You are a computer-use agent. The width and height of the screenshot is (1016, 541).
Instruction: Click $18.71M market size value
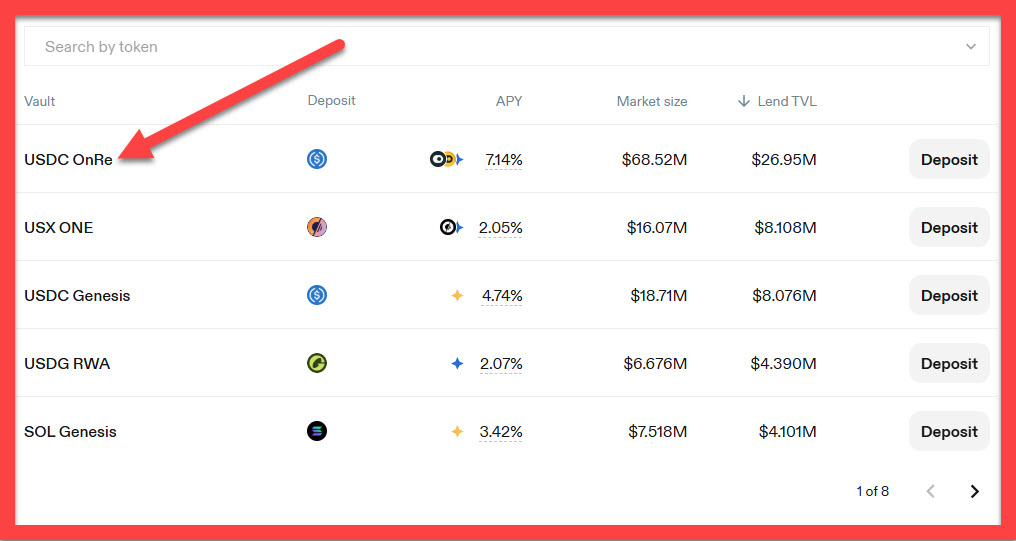pos(658,295)
